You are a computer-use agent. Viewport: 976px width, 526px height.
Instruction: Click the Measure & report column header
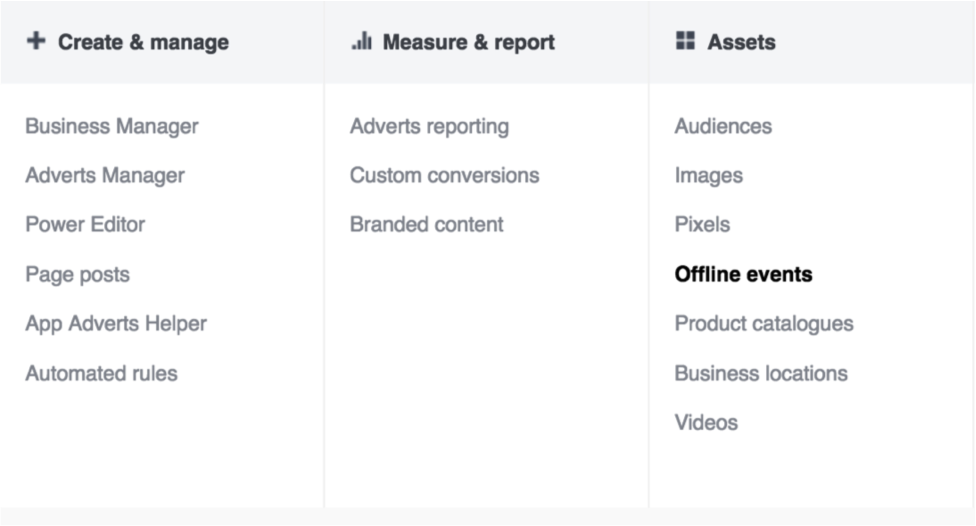point(468,42)
